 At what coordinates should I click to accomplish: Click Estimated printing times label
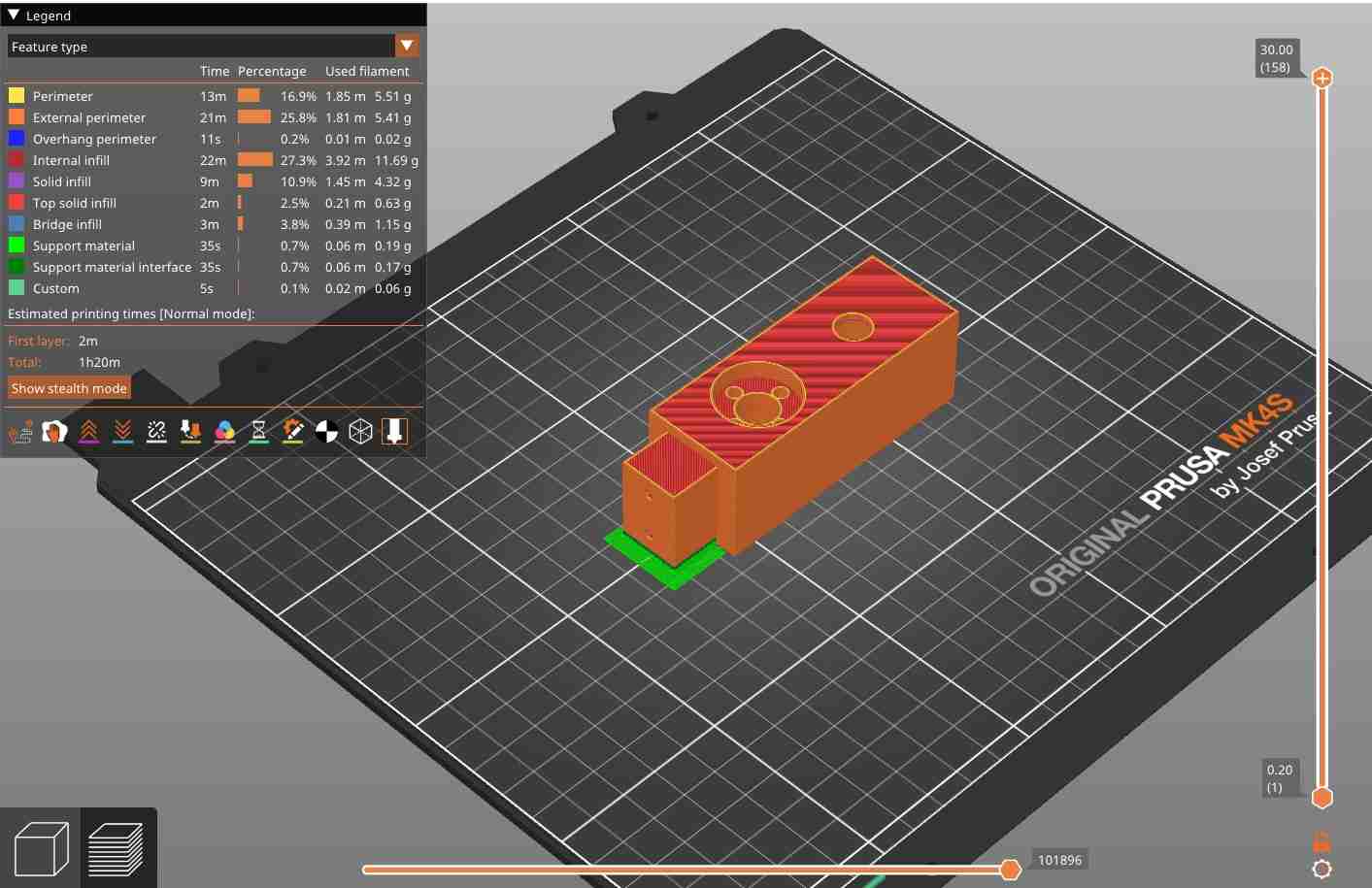click(131, 313)
